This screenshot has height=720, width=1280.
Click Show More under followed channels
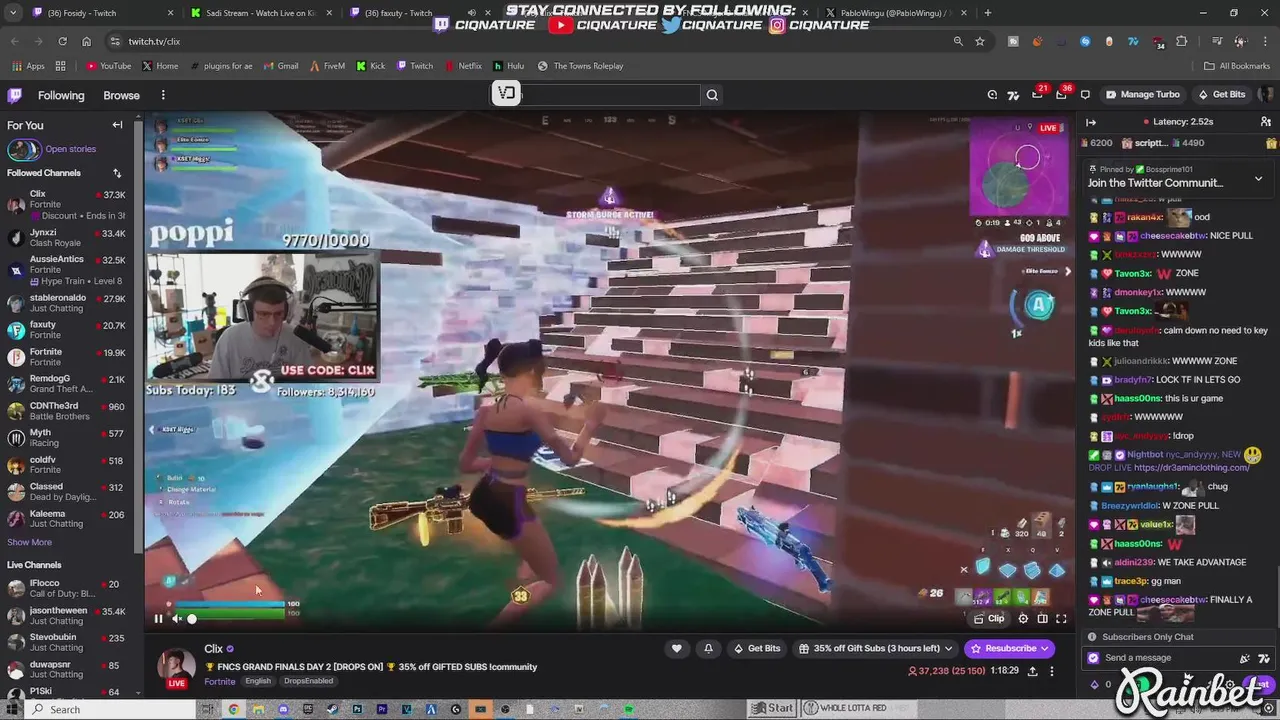[x=29, y=542]
